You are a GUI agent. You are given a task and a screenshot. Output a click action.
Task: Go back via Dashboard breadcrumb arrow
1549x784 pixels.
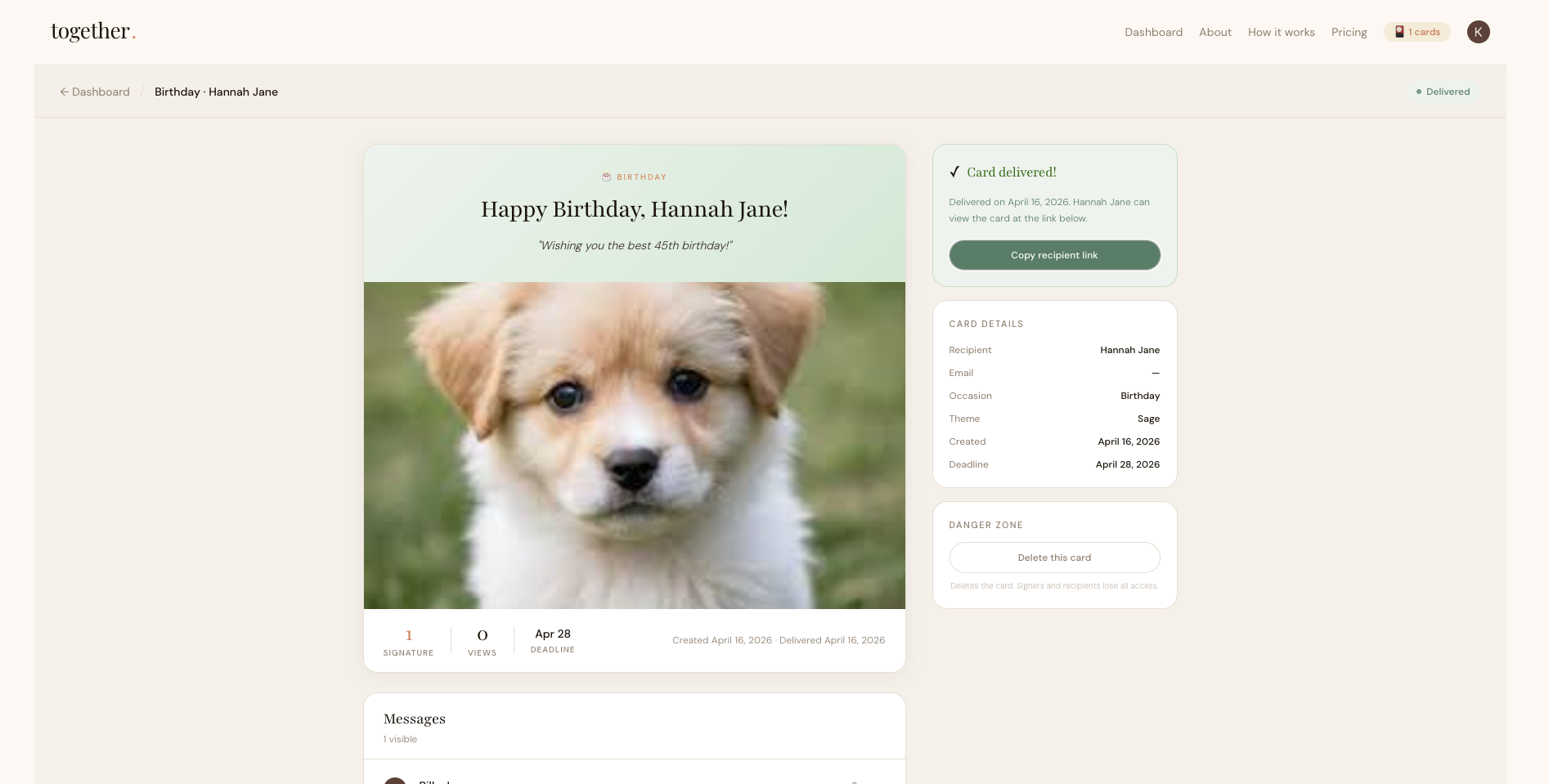tap(95, 92)
